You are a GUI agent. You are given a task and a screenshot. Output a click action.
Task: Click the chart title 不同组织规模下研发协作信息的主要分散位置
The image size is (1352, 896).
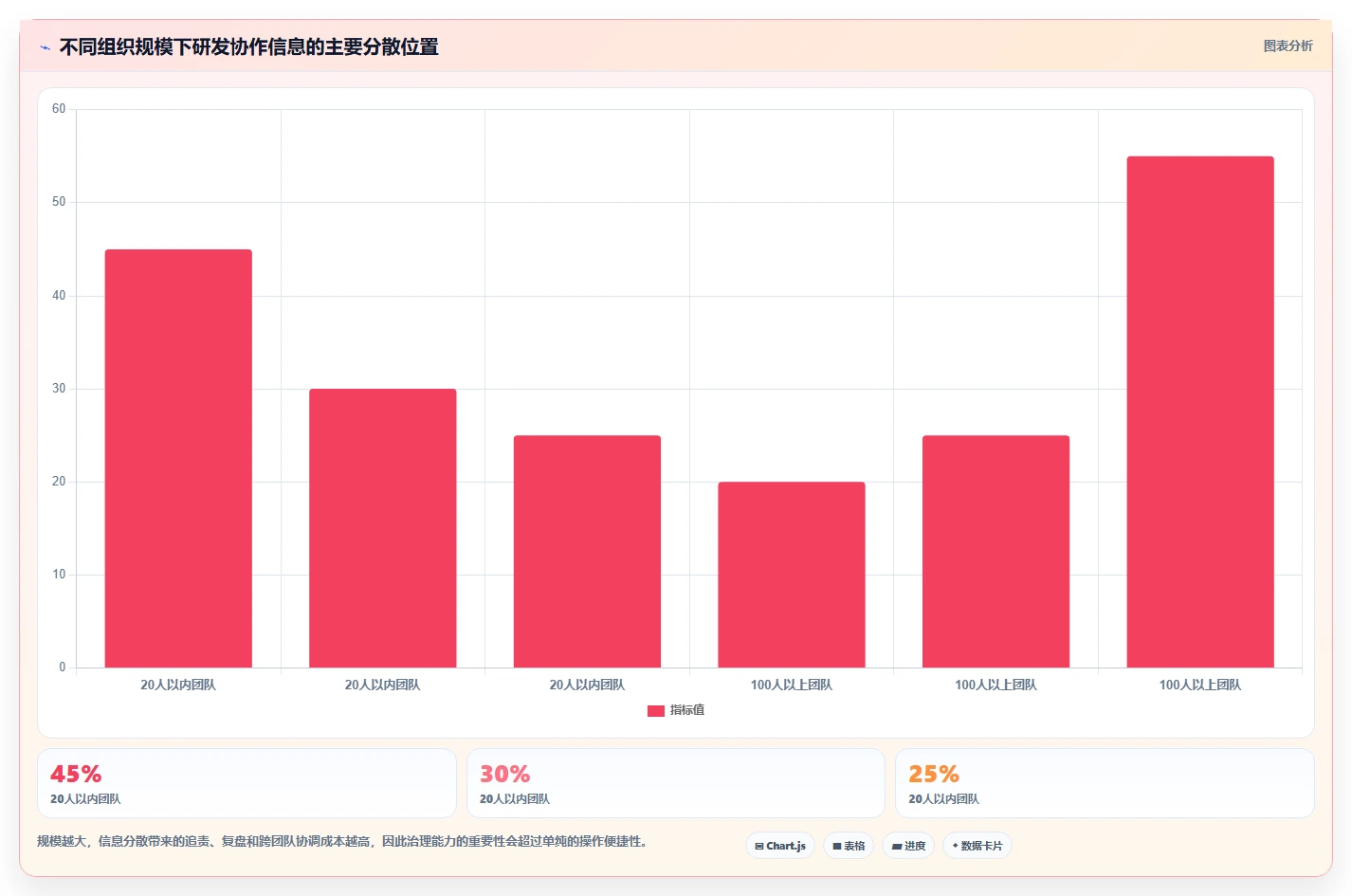[x=249, y=47]
